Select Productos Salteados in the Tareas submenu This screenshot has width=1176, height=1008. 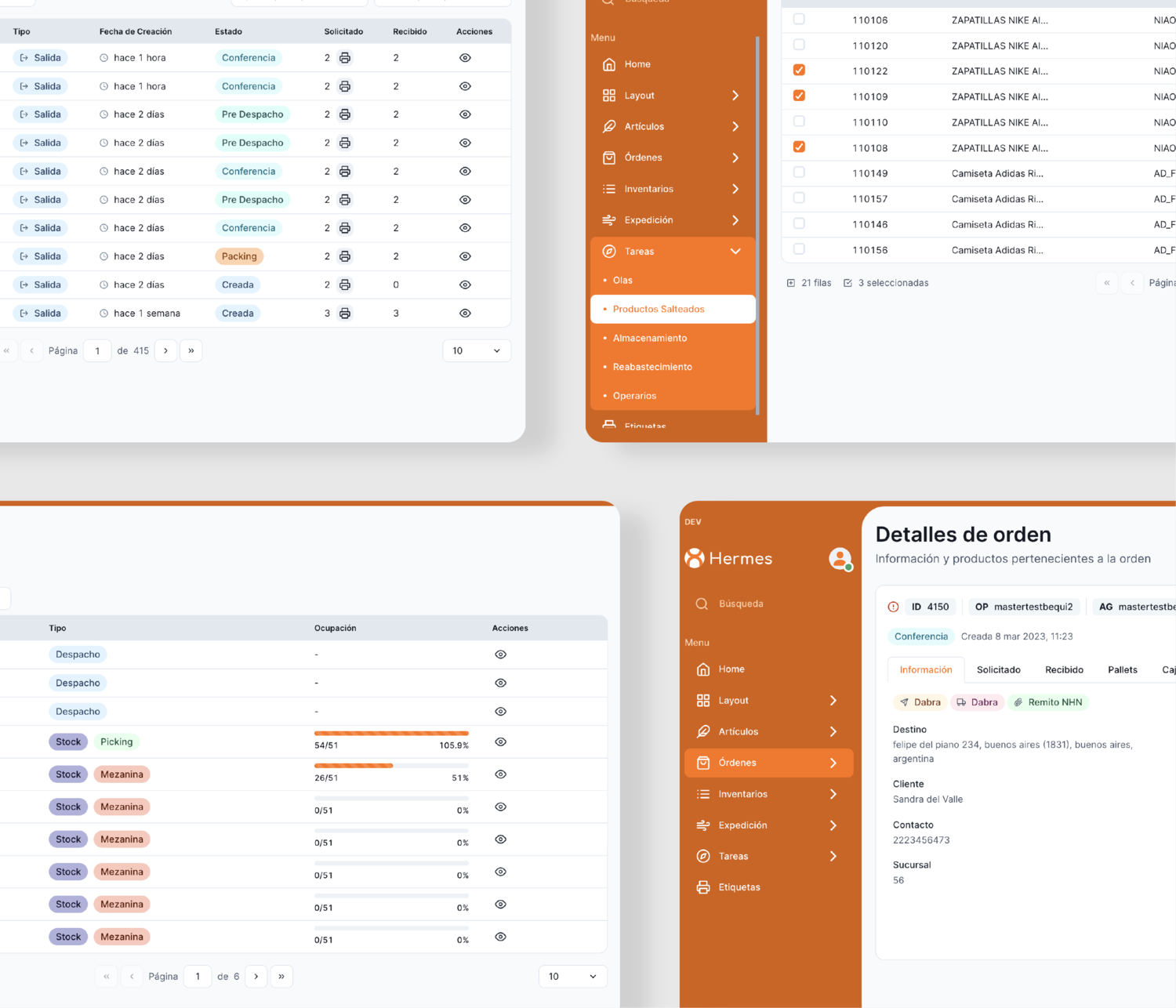pos(659,310)
